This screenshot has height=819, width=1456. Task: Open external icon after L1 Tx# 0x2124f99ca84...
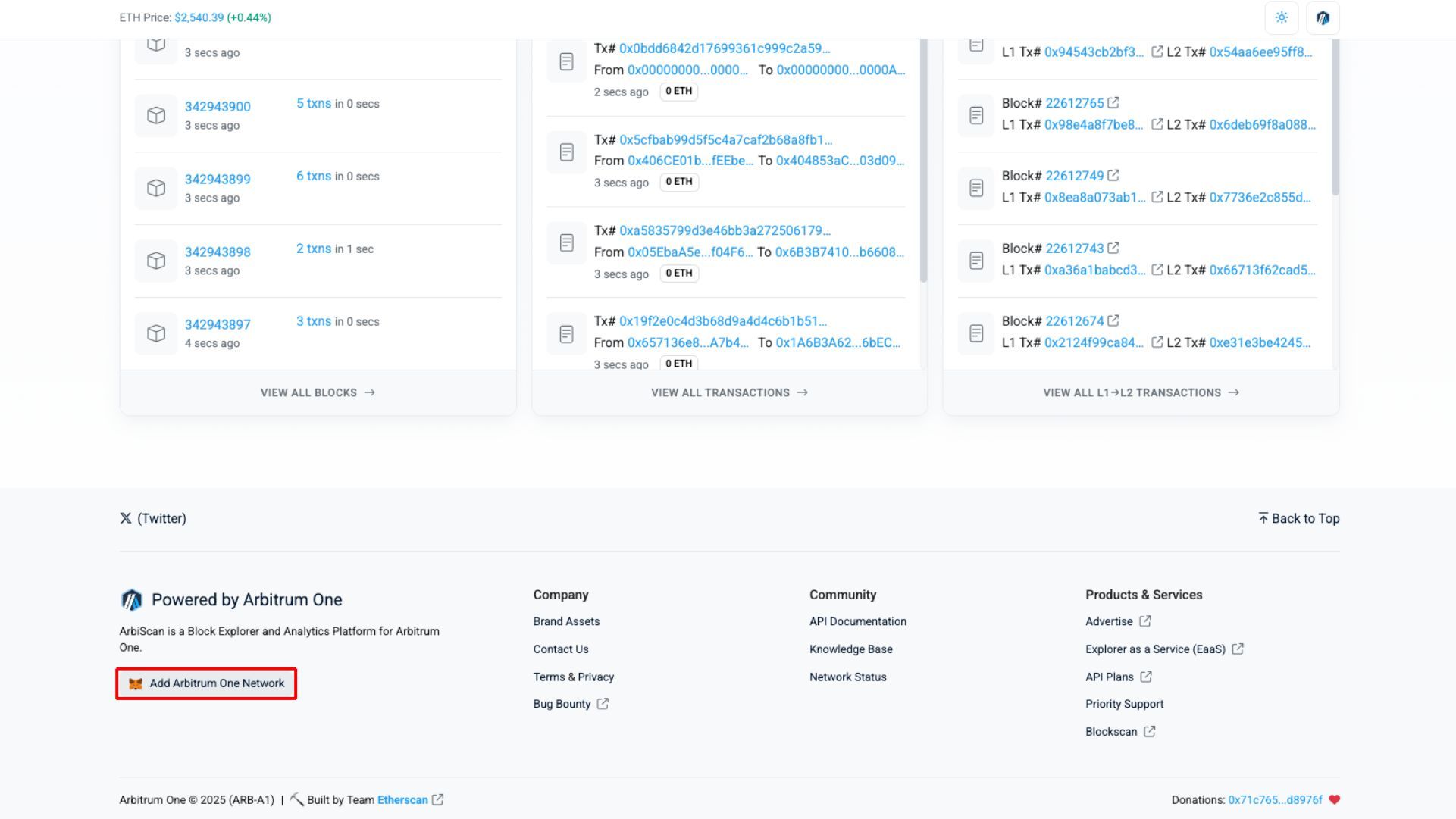click(x=1157, y=342)
